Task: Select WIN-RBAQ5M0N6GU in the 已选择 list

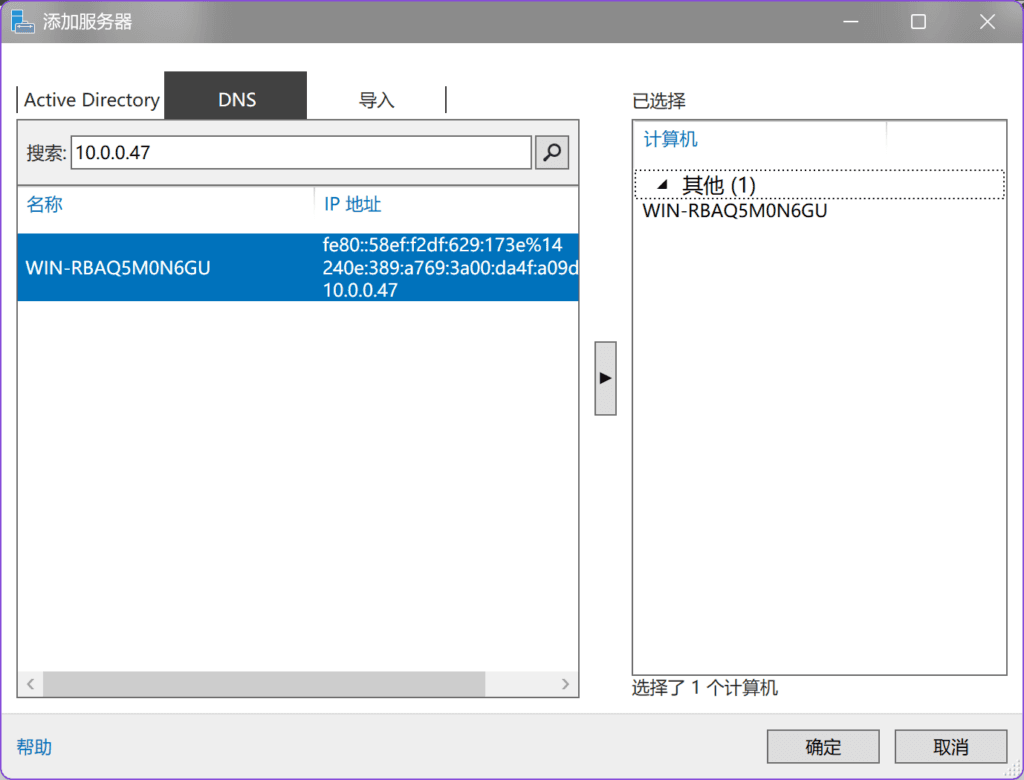Action: [734, 211]
